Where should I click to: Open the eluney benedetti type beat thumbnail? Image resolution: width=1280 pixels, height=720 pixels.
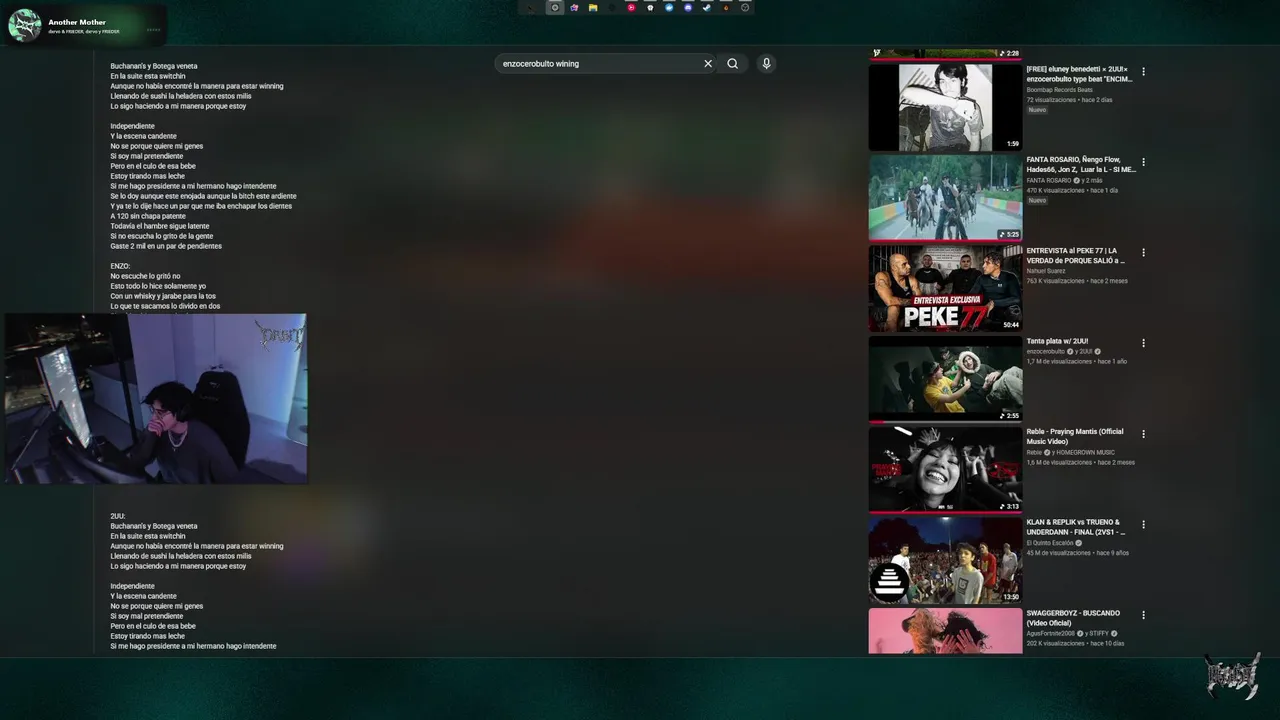click(945, 107)
